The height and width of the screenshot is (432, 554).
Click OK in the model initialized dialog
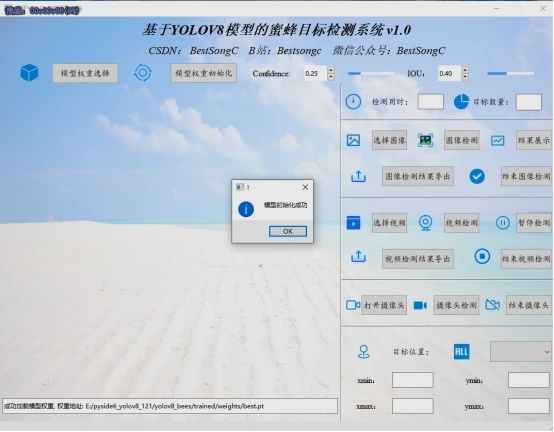(x=288, y=231)
